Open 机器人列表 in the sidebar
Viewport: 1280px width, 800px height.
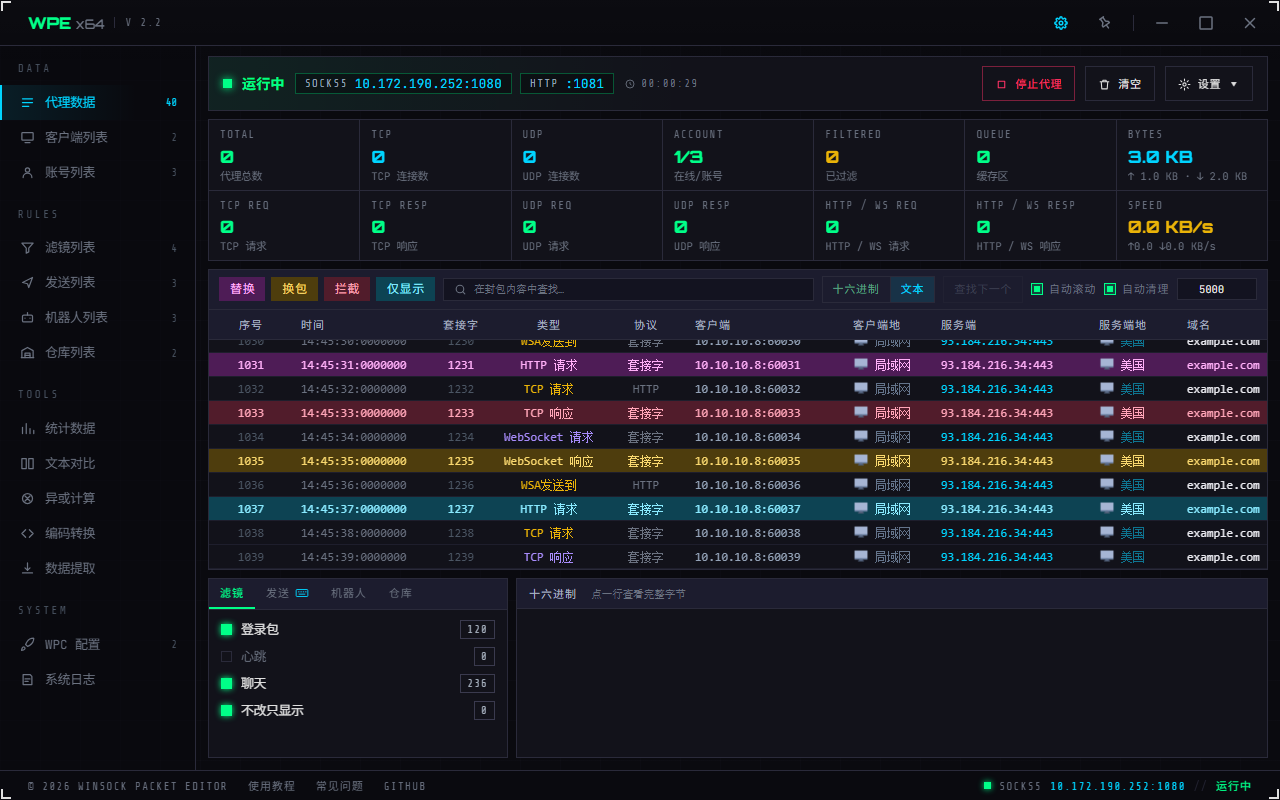[x=97, y=317]
